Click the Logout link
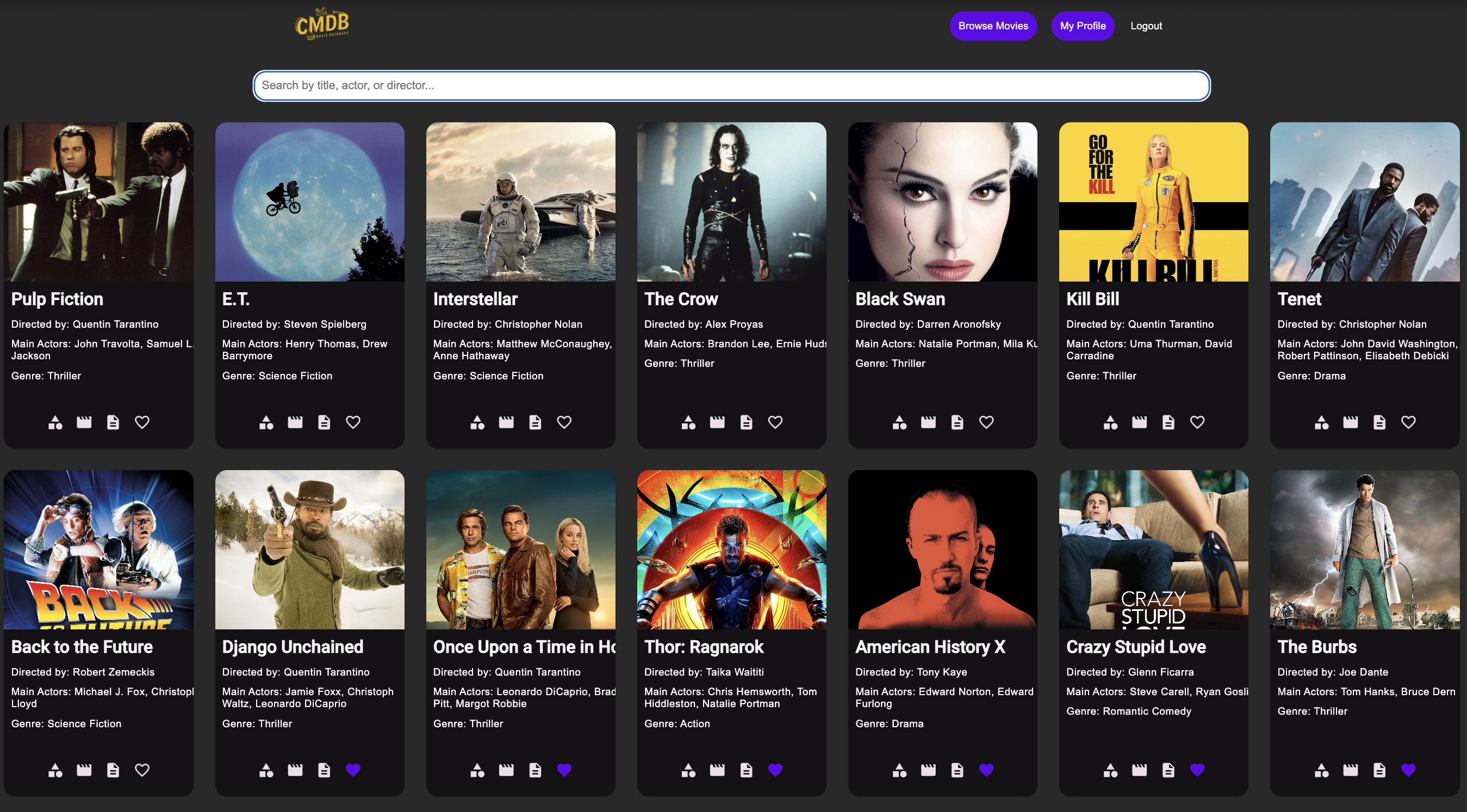 coord(1145,26)
